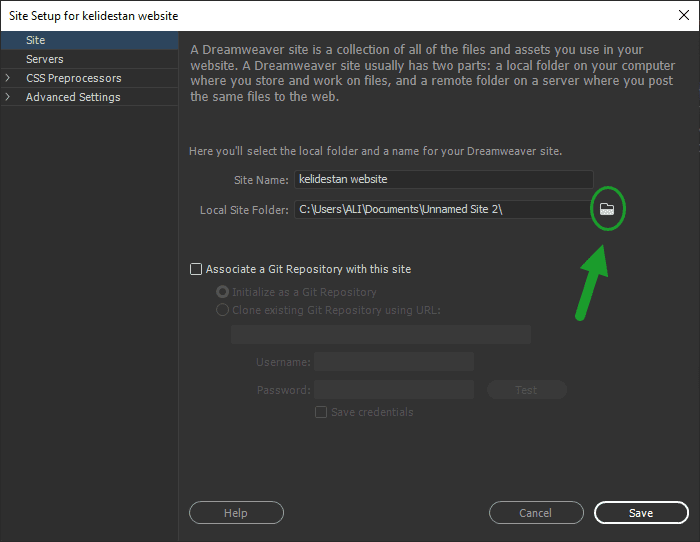Click into the Local Site Folder field
700x542 pixels.
click(444, 209)
